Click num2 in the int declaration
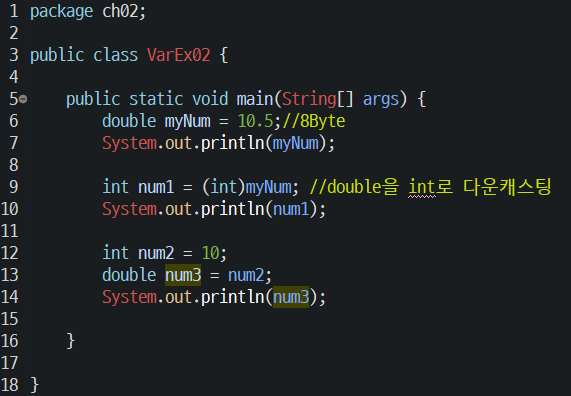This screenshot has height=396, width=571. point(156,253)
